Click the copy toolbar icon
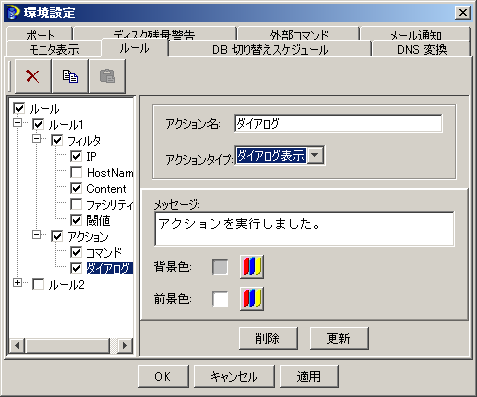The image size is (477, 397). (70, 76)
